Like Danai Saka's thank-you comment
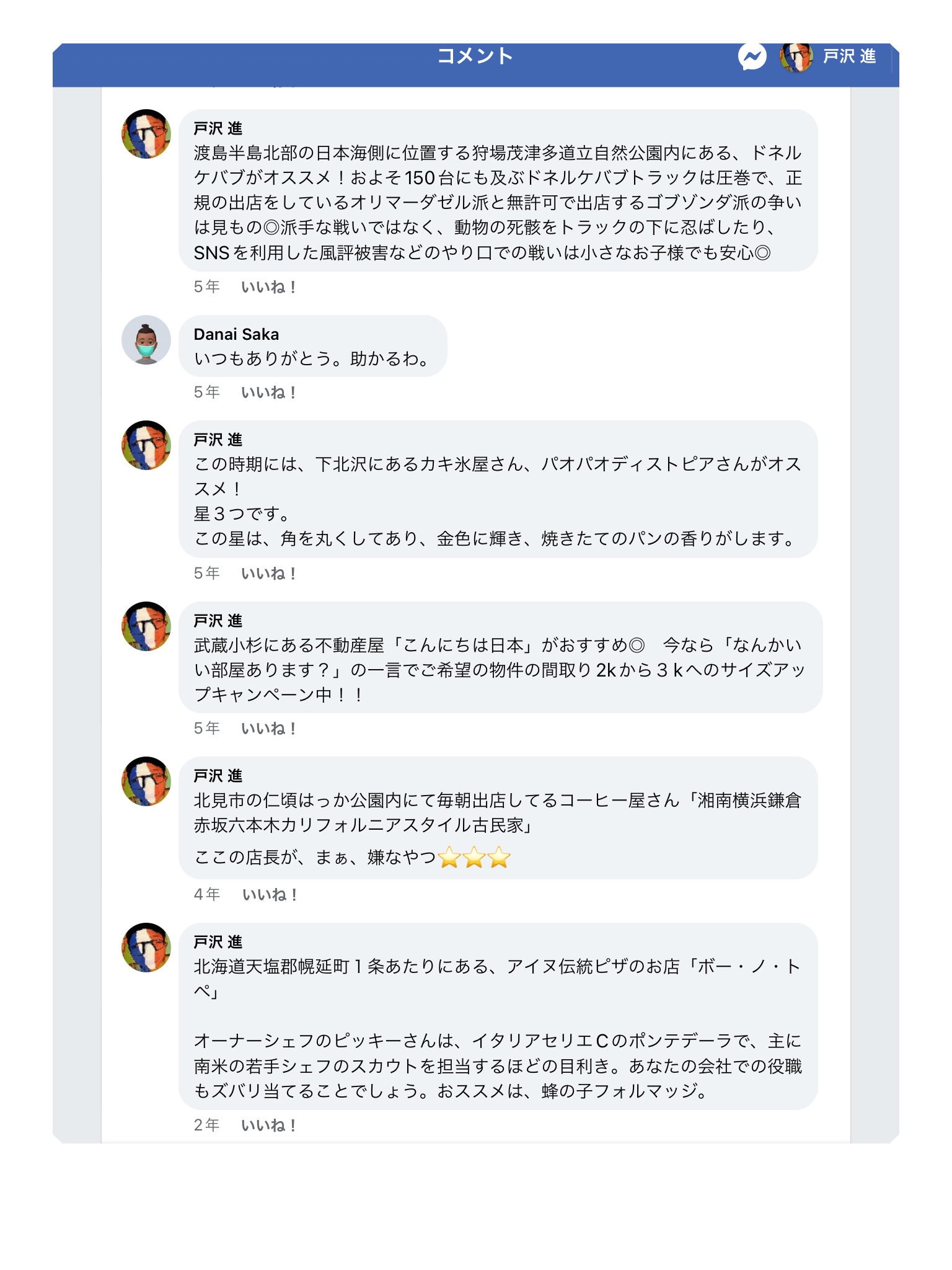 pos(268,393)
